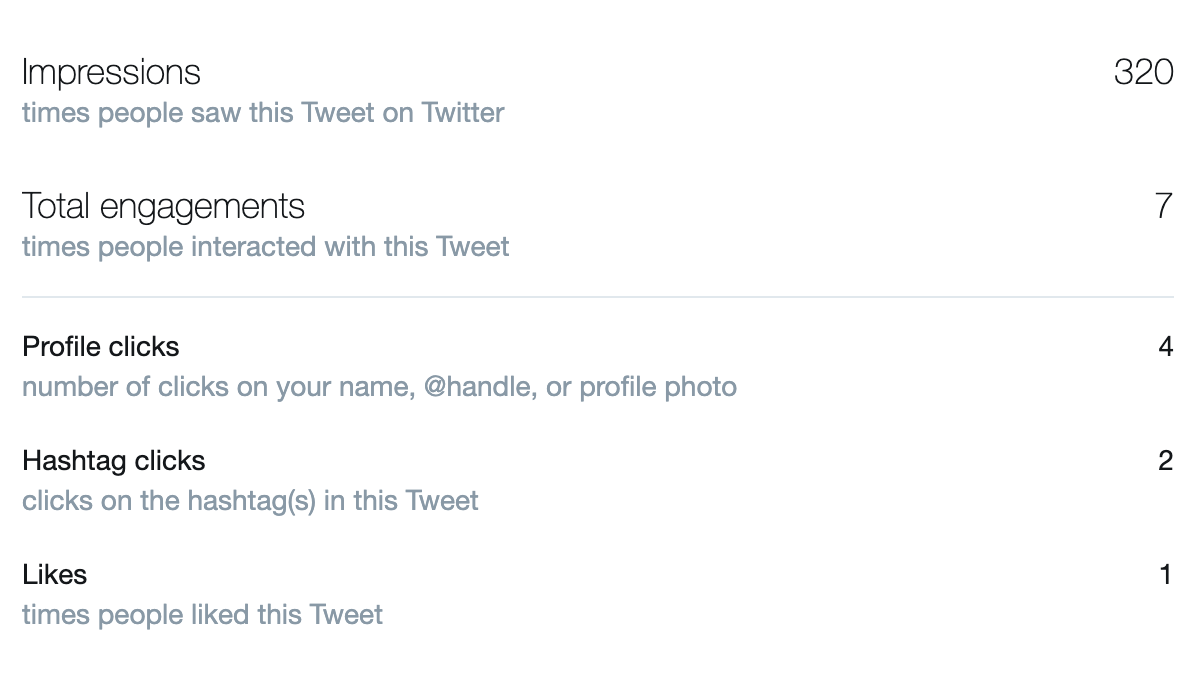Click "times people liked this Tweet" description
Screen dimensions: 1196x676
click(202, 615)
